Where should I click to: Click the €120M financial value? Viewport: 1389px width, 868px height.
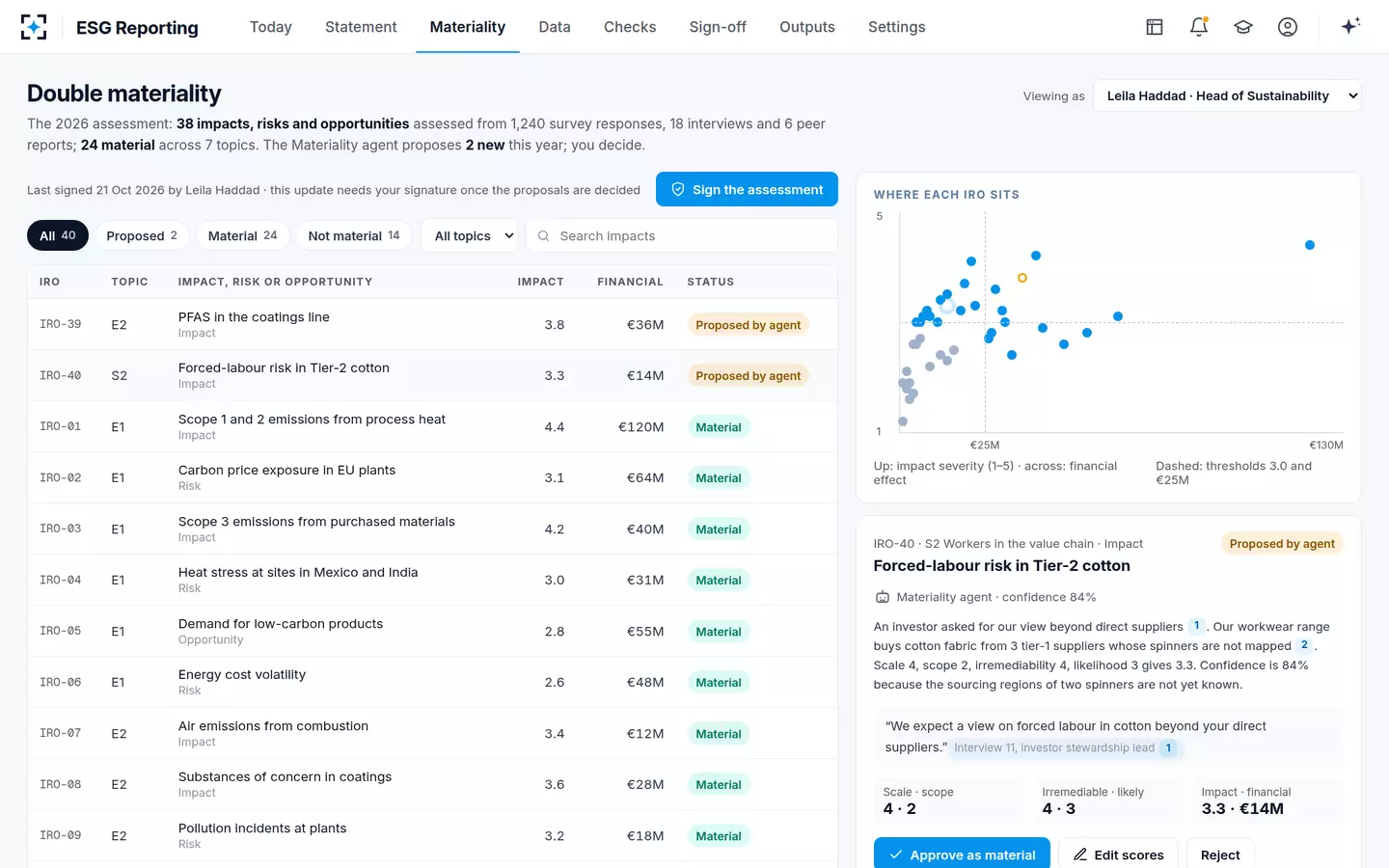[640, 426]
